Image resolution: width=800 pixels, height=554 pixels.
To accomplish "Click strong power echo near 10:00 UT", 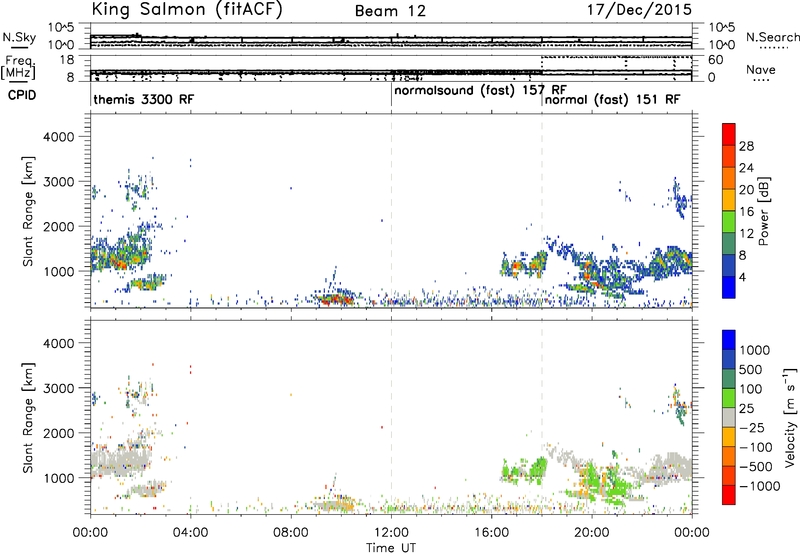I will click(x=334, y=298).
